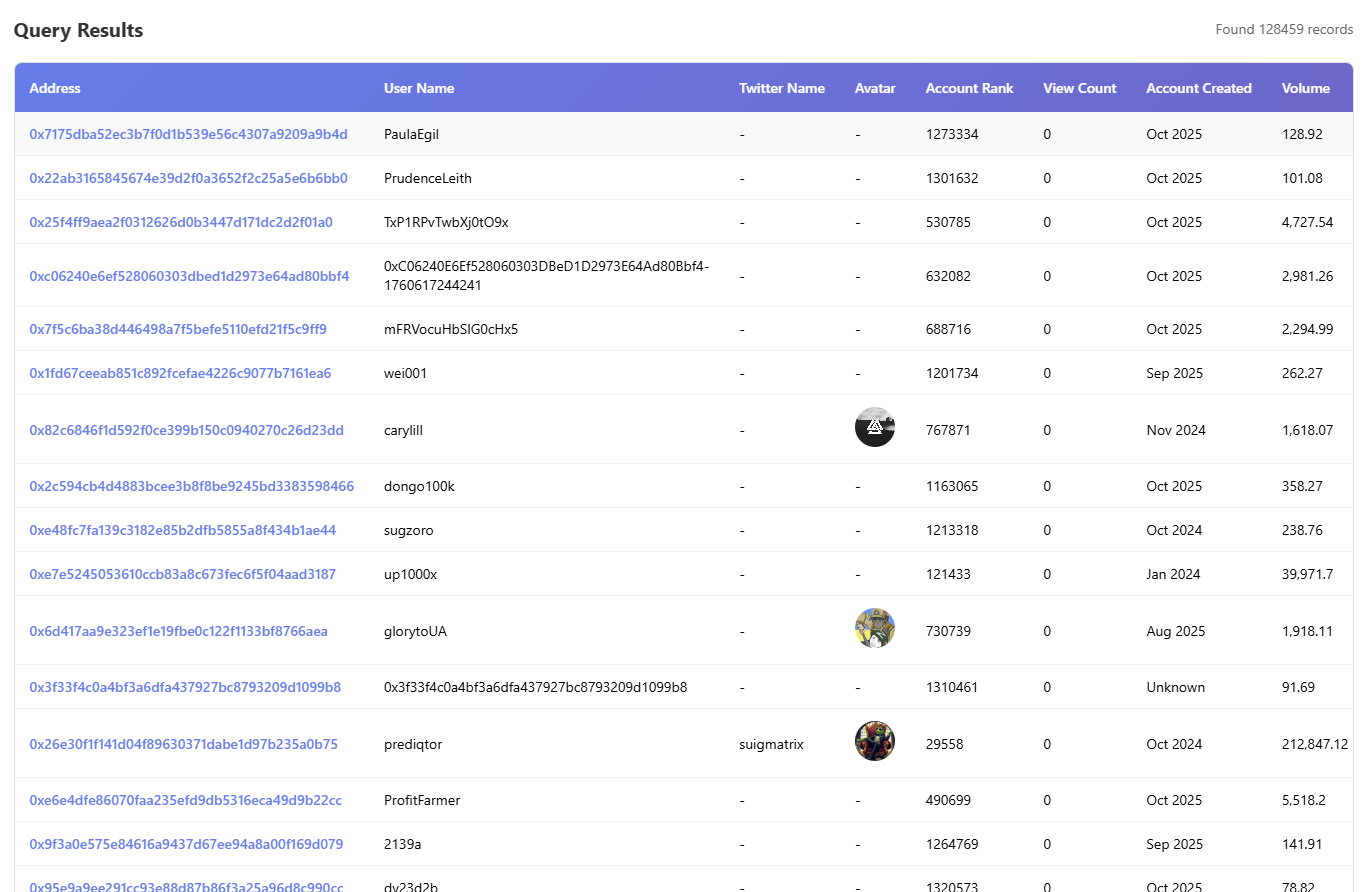
Task: Click the Avatar column header
Action: [874, 88]
